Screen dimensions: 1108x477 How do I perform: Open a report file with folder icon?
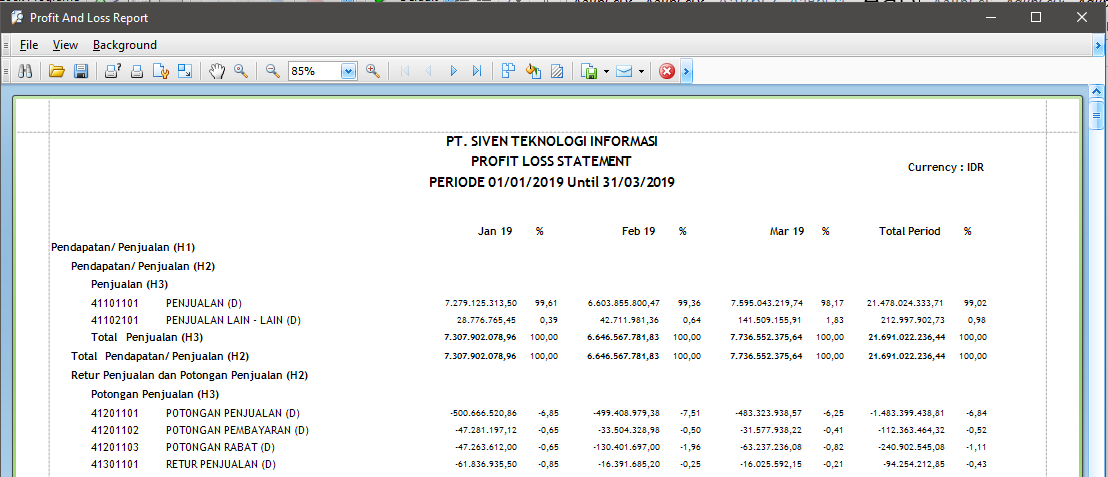point(57,71)
